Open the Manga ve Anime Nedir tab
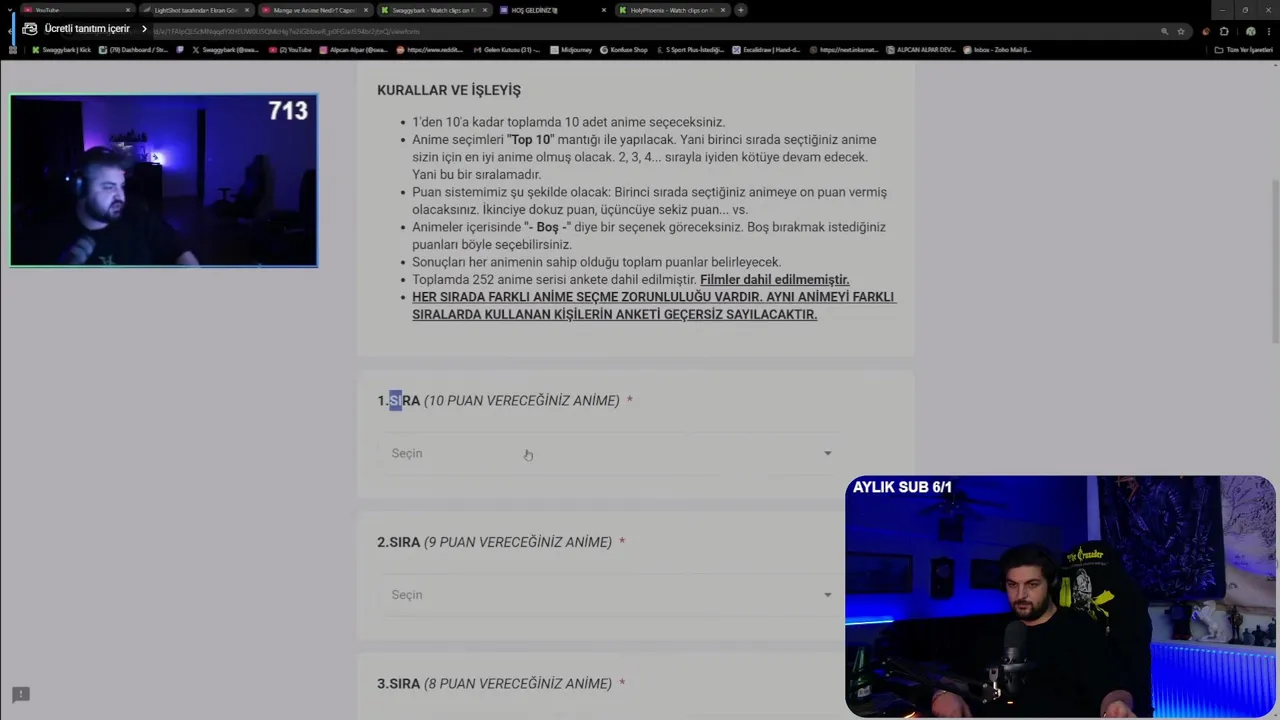 tap(314, 10)
